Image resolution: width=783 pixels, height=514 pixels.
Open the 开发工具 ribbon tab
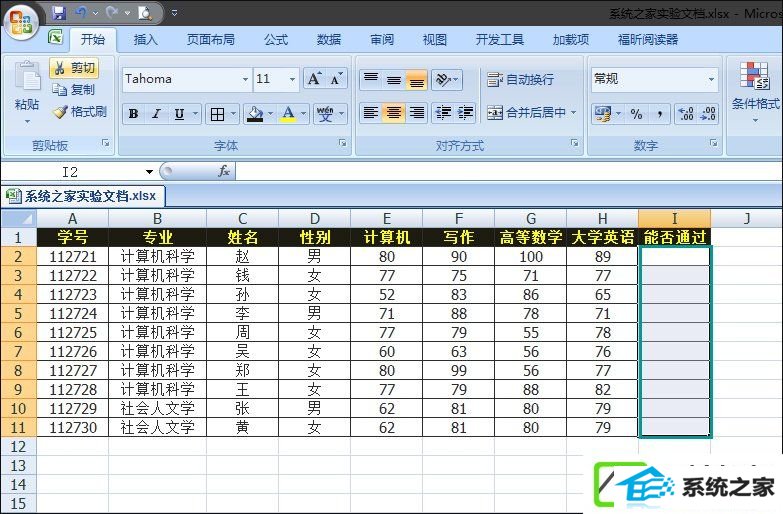[499, 39]
